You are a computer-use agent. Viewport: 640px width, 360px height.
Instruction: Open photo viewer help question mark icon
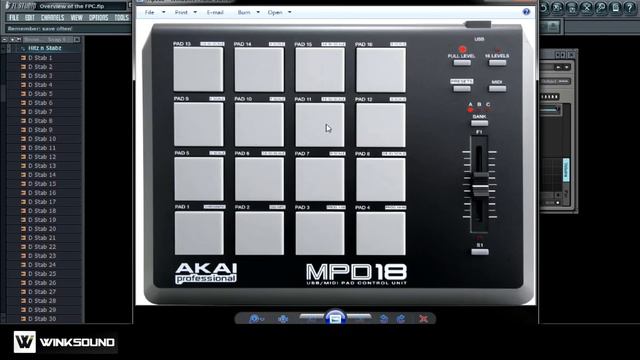coord(526,12)
